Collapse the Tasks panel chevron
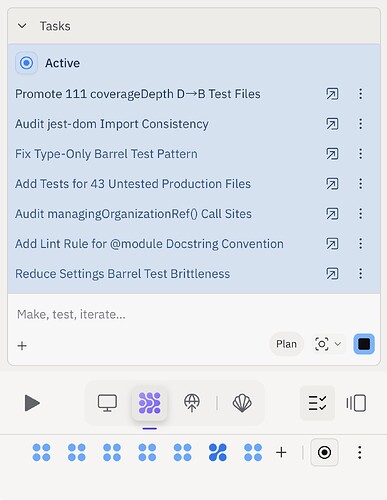 click(22, 26)
